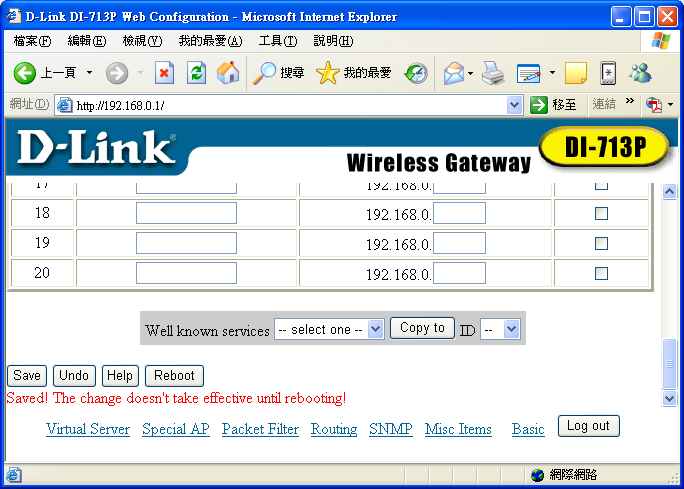684x489 pixels.
Task: Open the ID number dropdown
Action: click(500, 329)
